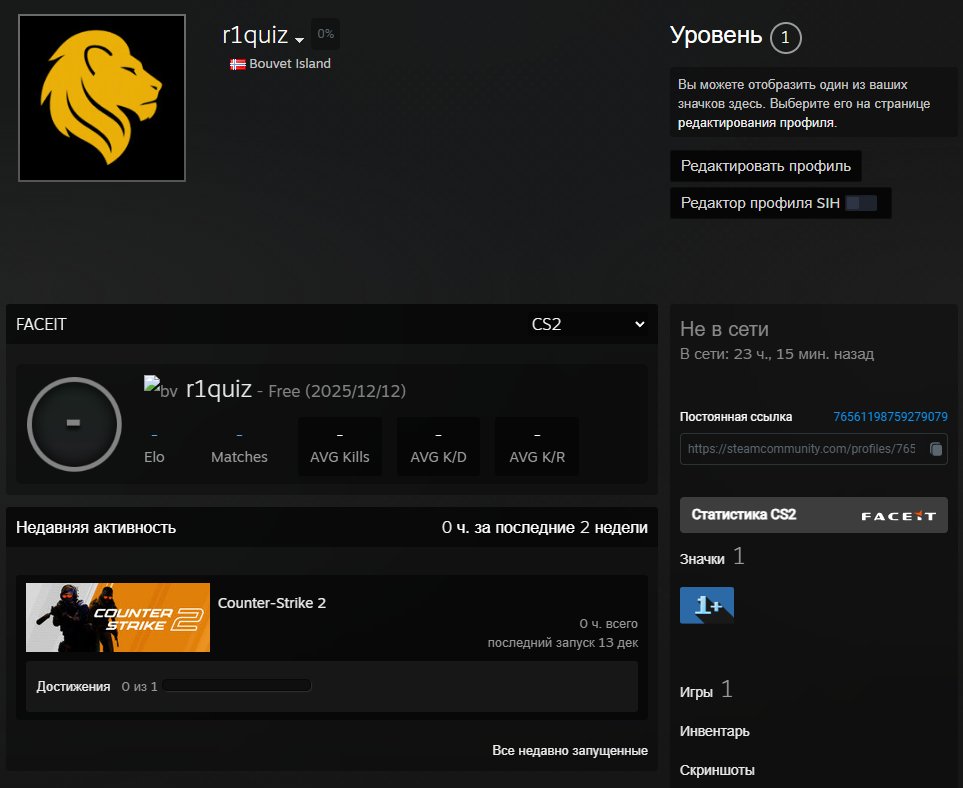Click the copy icon next to the profile URL
The height and width of the screenshot is (788, 963).
[936, 449]
